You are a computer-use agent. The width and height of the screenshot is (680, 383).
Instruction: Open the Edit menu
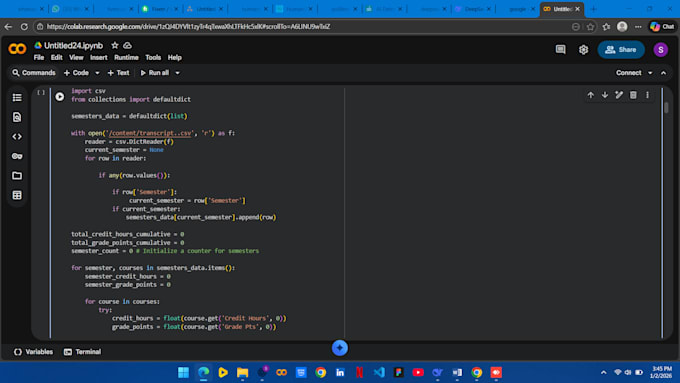click(x=56, y=57)
